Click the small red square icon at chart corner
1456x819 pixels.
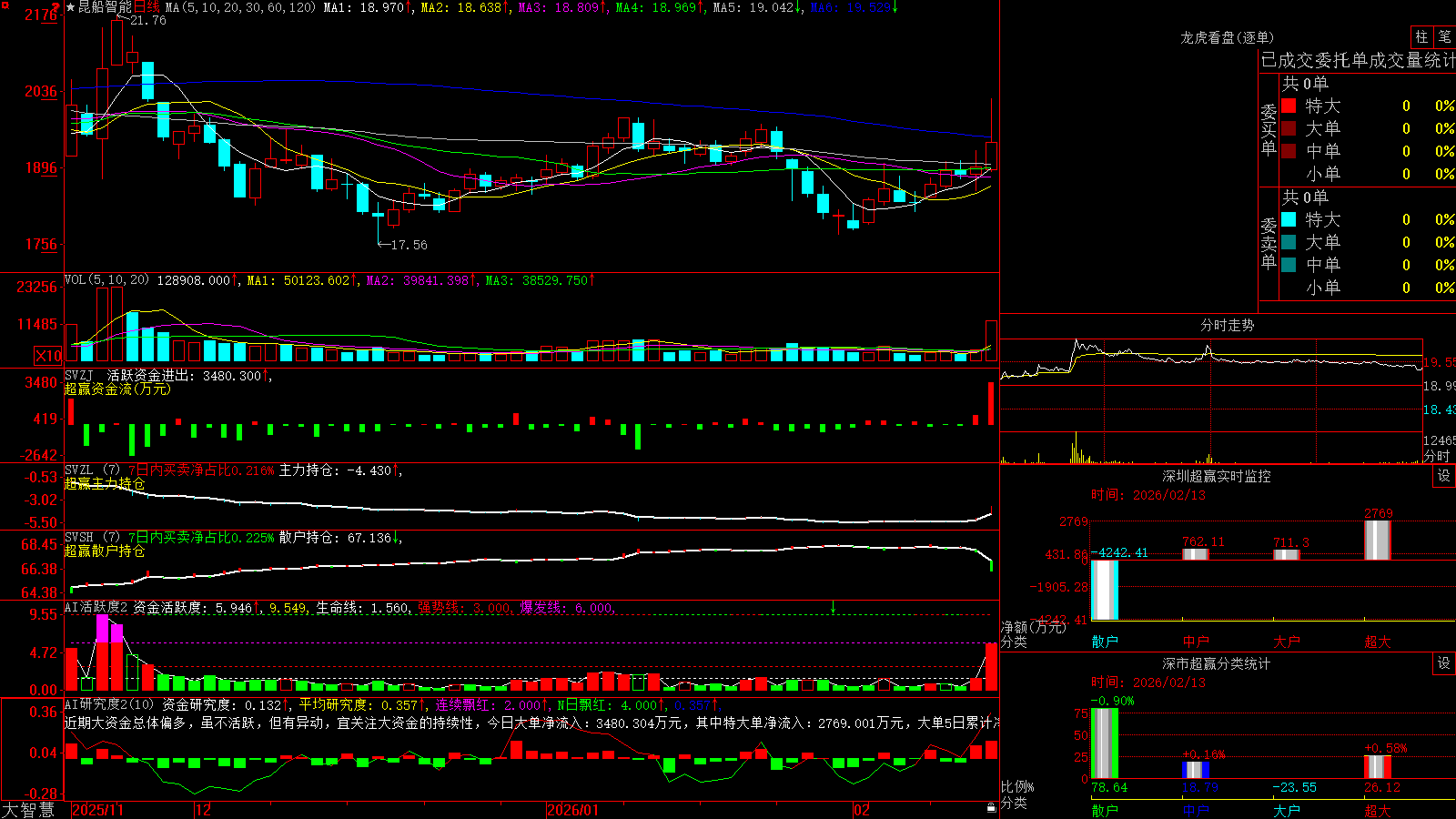4,4
